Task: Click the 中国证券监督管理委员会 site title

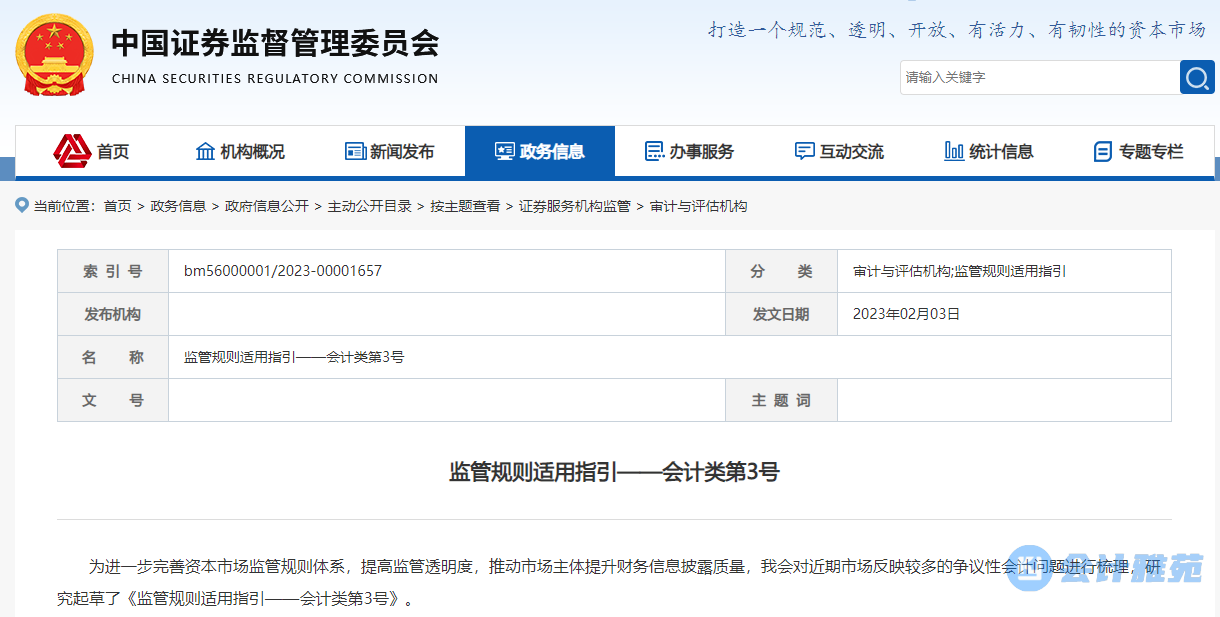Action: tap(275, 43)
